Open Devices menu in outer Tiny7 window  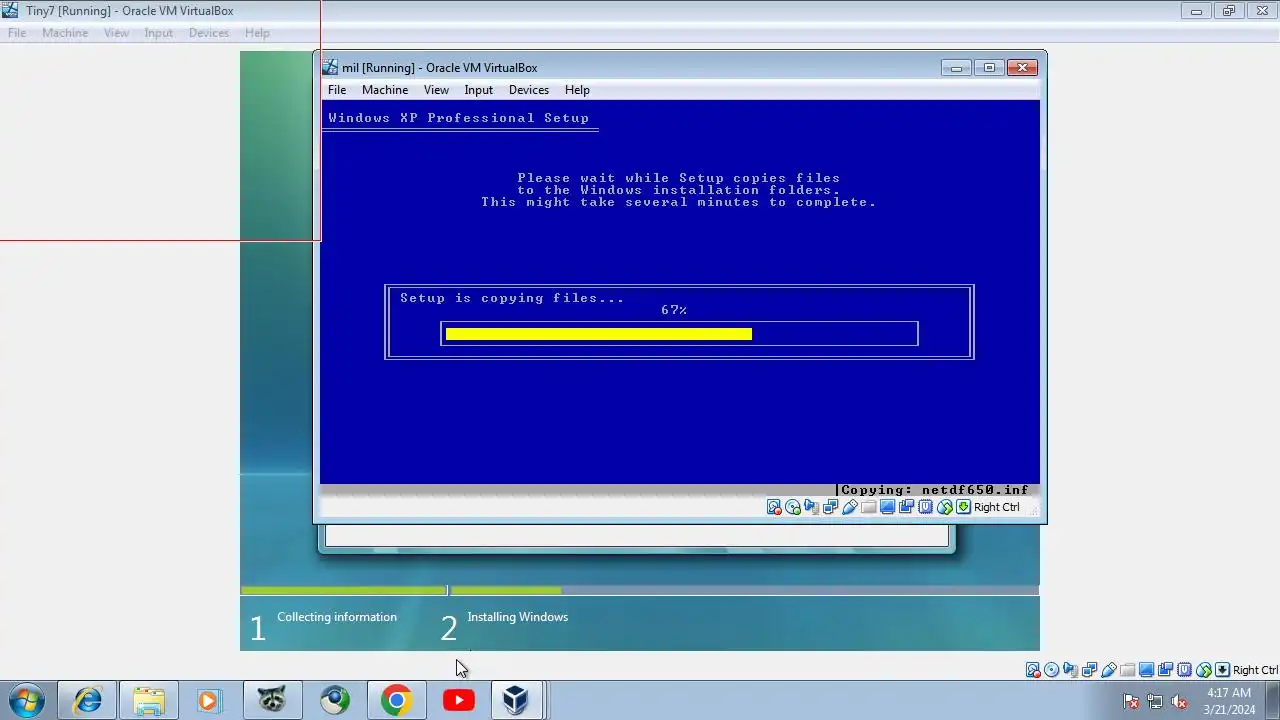(208, 33)
